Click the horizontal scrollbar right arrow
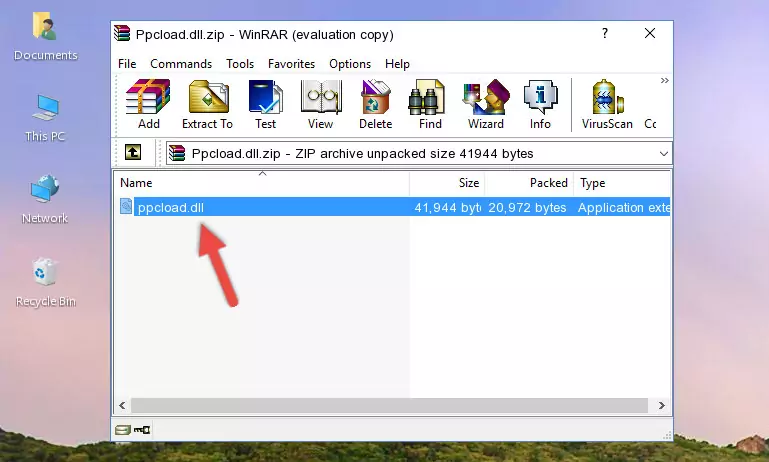Viewport: 769px width, 462px height. click(x=662, y=405)
